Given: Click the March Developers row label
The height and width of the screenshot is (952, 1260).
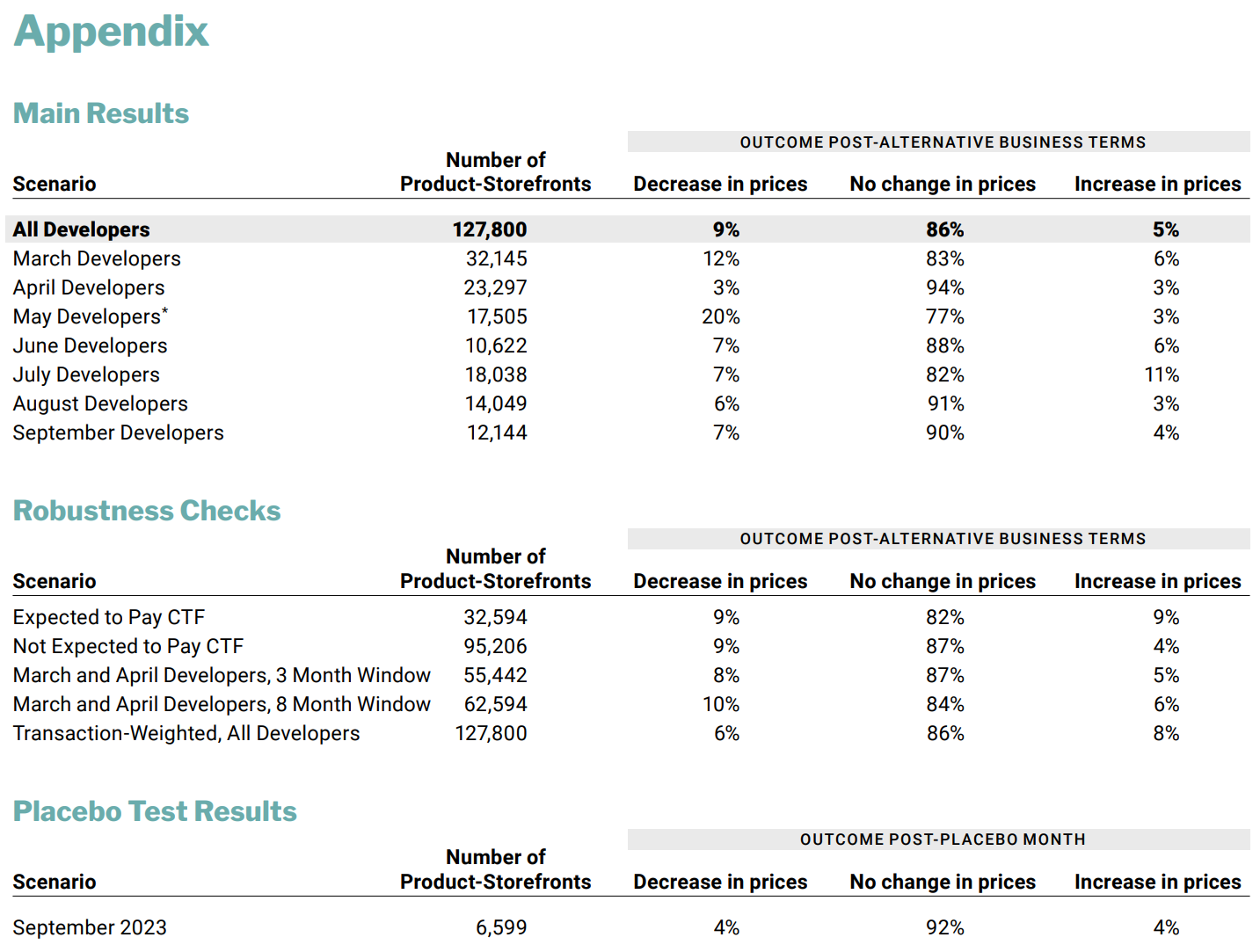Looking at the screenshot, I should 97,258.
